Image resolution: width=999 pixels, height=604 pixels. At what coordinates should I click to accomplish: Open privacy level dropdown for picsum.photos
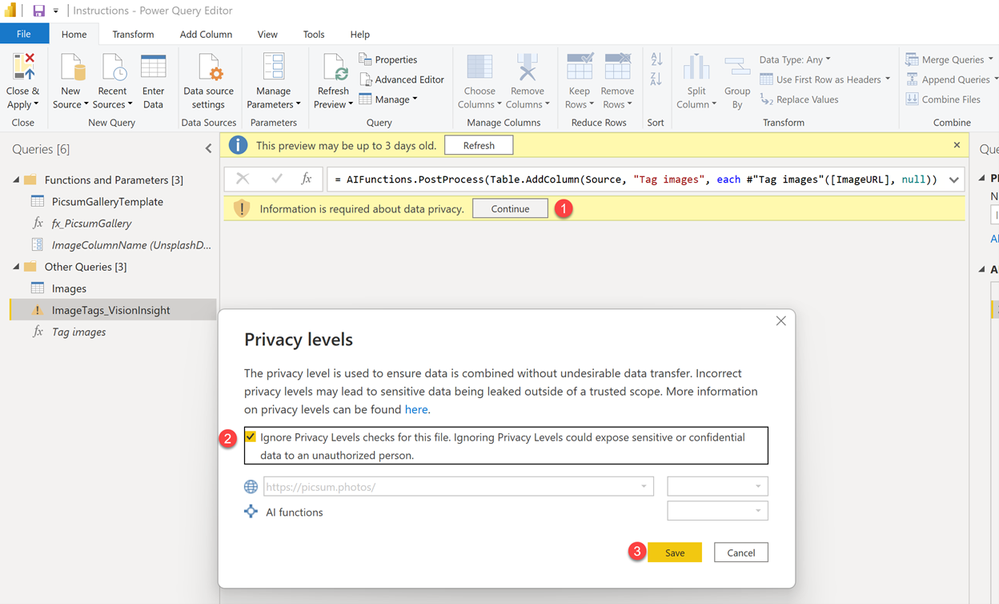point(717,487)
